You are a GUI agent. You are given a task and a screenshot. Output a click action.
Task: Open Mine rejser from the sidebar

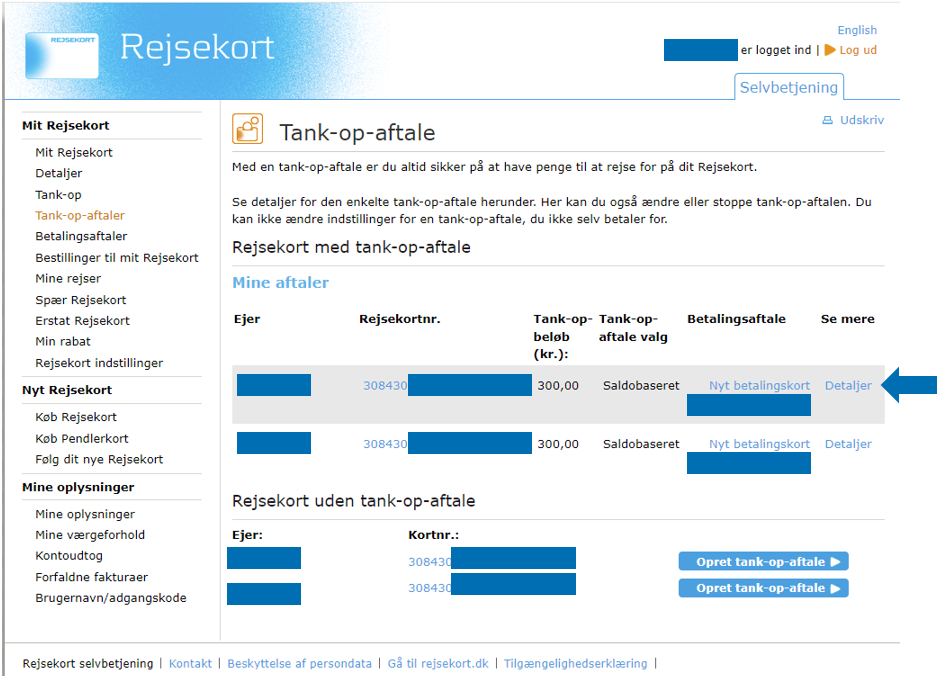pos(68,278)
